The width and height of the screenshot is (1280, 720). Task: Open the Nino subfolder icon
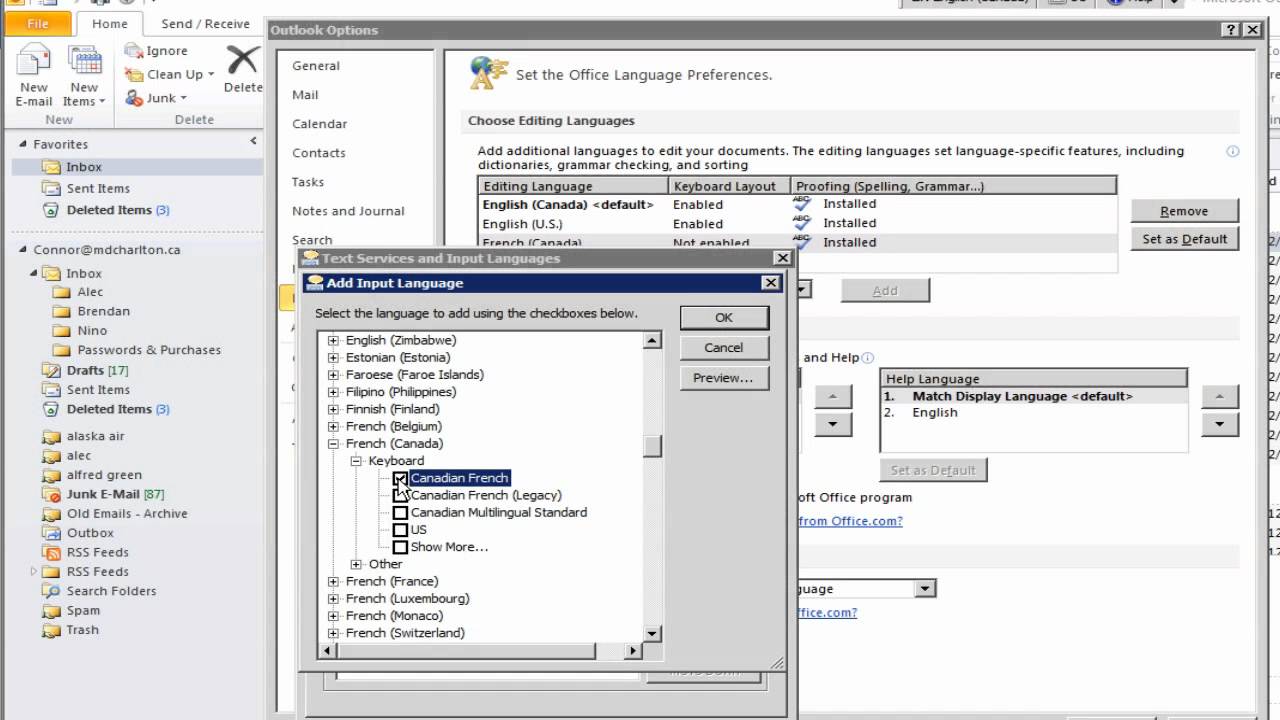pyautogui.click(x=61, y=330)
